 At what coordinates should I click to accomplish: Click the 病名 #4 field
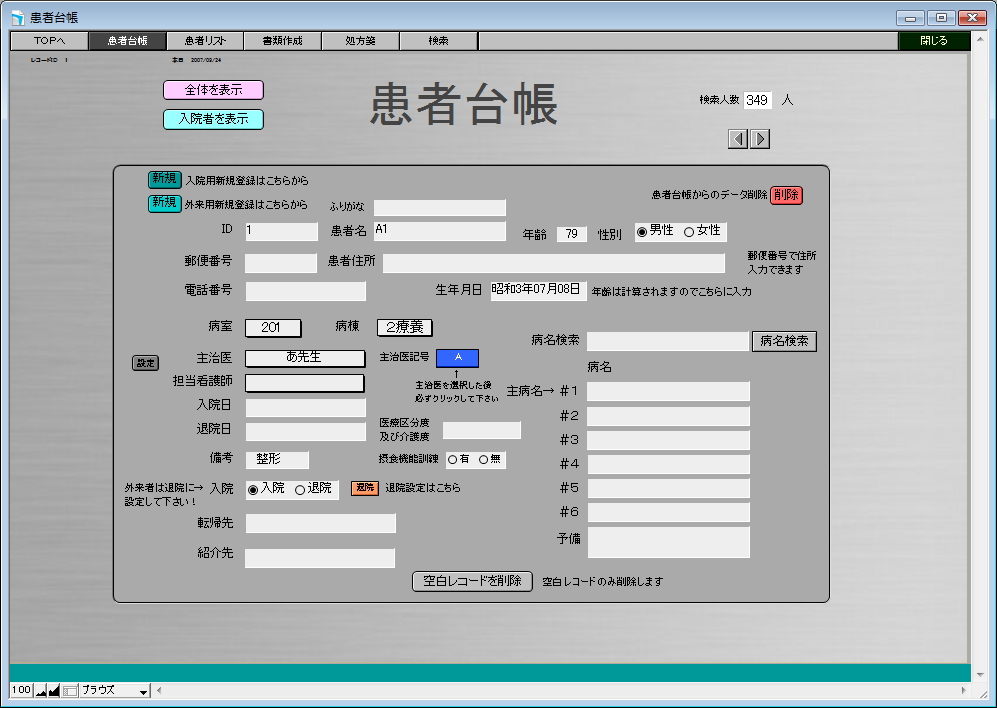668,464
